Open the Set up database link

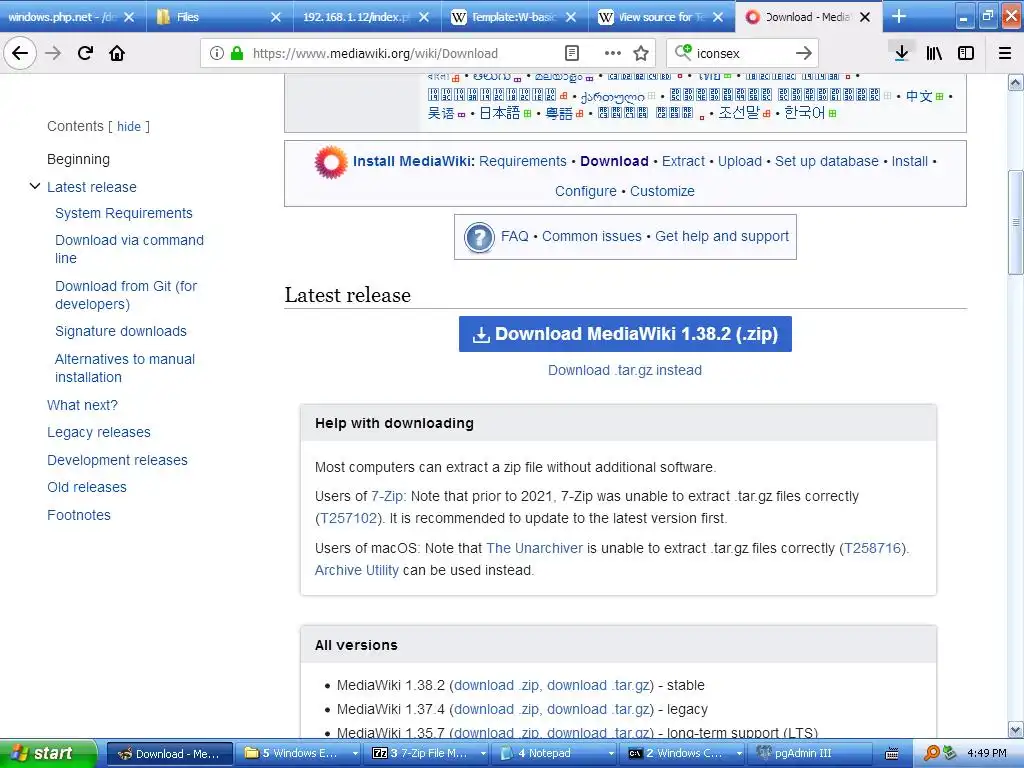click(x=826, y=161)
